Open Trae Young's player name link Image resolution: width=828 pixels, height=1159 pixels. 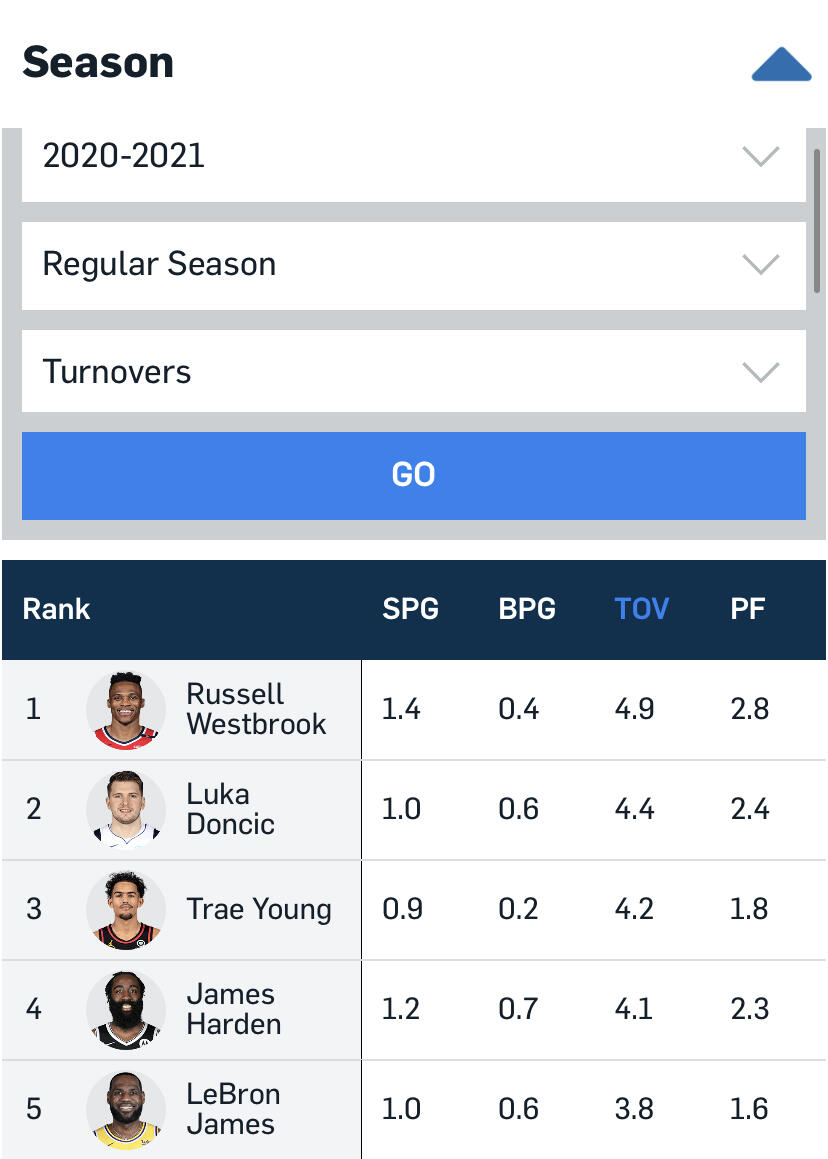258,909
